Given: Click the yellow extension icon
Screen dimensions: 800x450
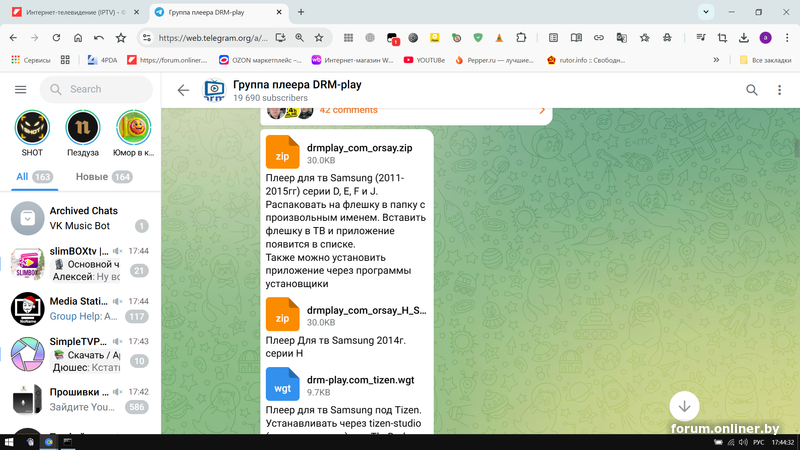Looking at the screenshot, I should point(435,38).
